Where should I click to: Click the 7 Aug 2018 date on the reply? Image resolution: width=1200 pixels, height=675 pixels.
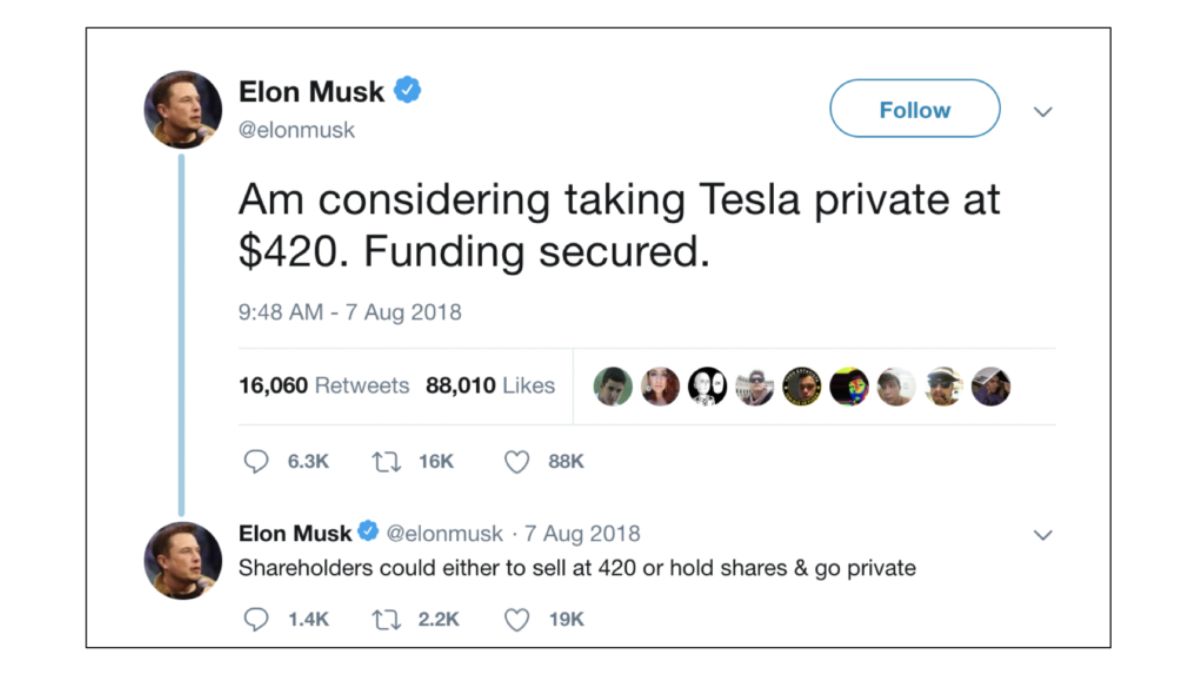coord(582,534)
